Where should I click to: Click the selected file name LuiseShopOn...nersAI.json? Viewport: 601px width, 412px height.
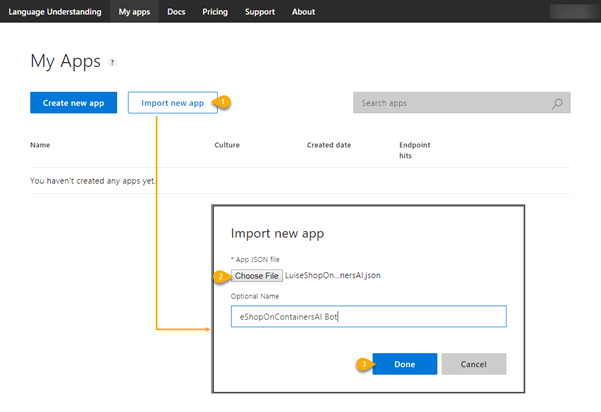pos(333,275)
